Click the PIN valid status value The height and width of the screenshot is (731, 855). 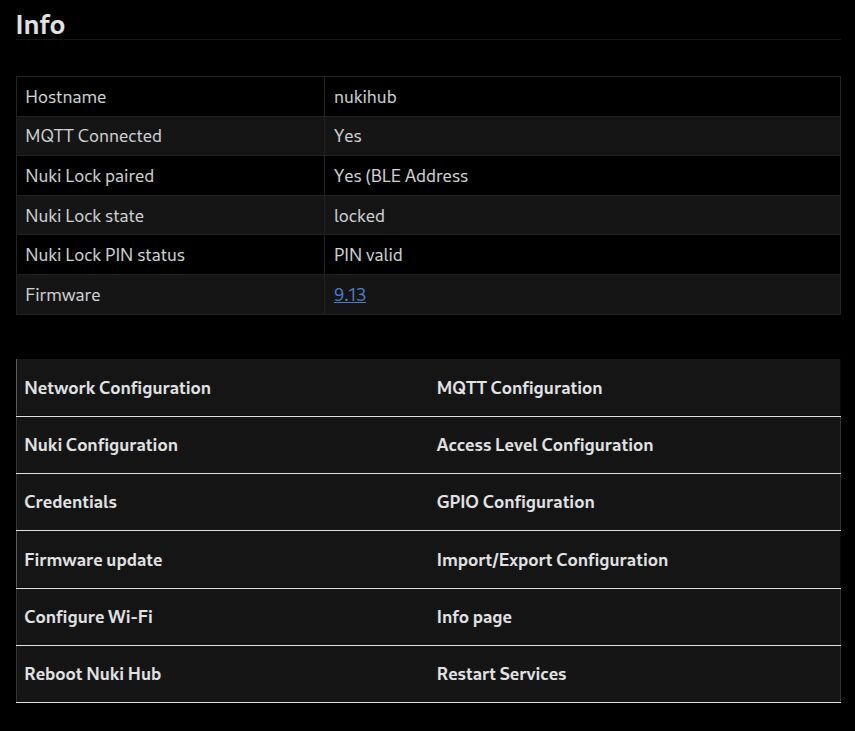(x=368, y=255)
